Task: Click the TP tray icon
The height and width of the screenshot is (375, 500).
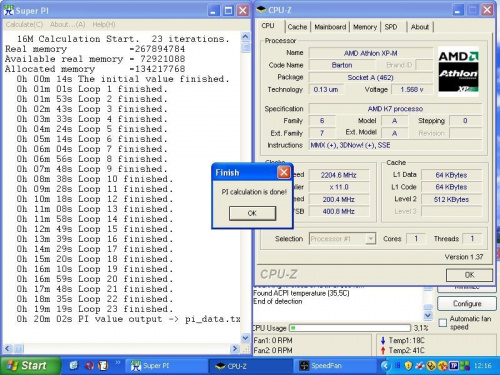Action: pyautogui.click(x=454, y=366)
